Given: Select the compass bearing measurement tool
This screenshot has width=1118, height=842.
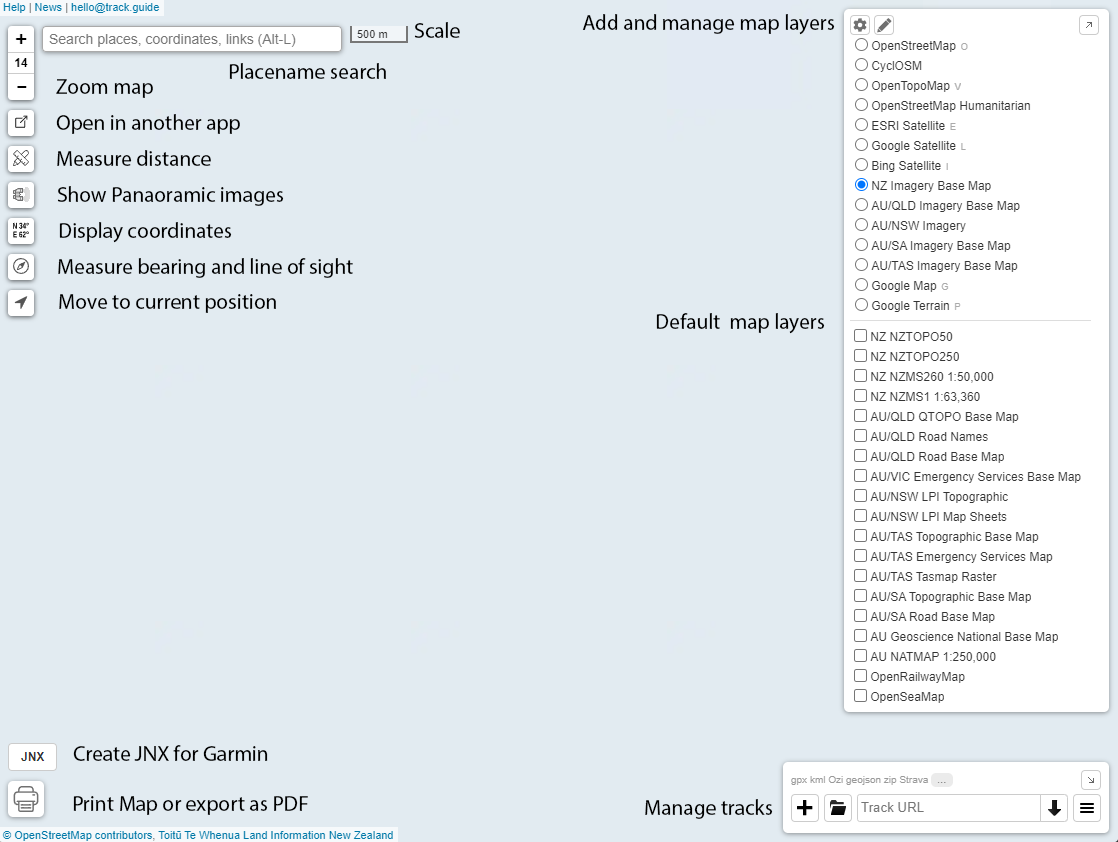Looking at the screenshot, I should pyautogui.click(x=21, y=267).
